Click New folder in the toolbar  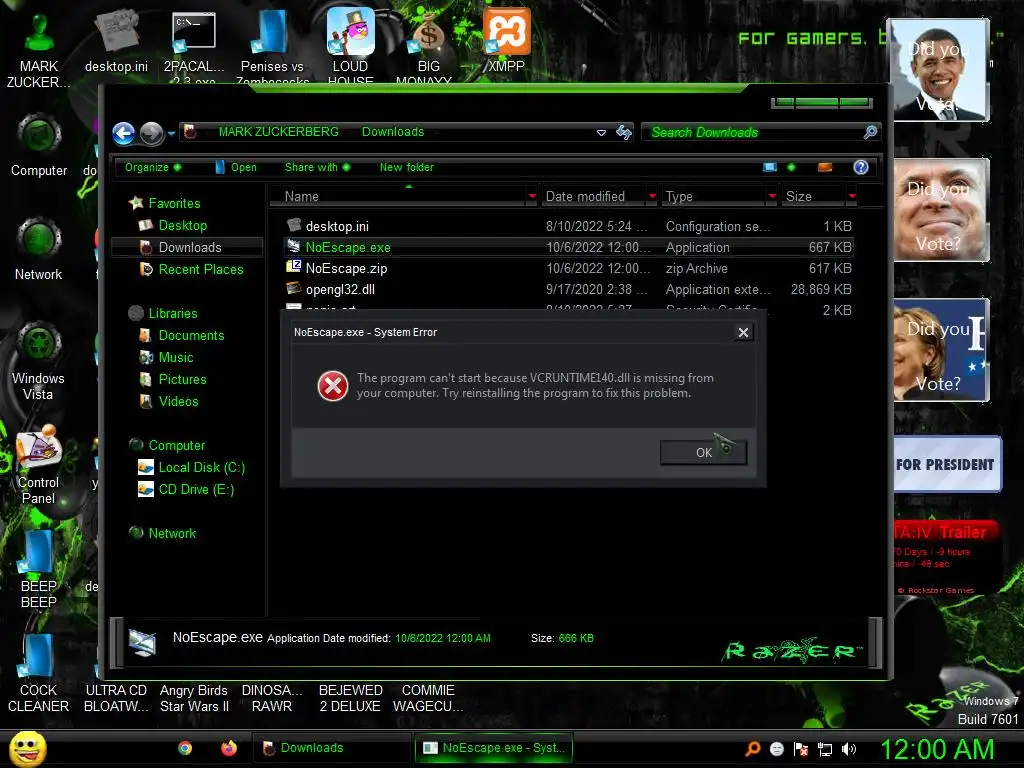[407, 167]
